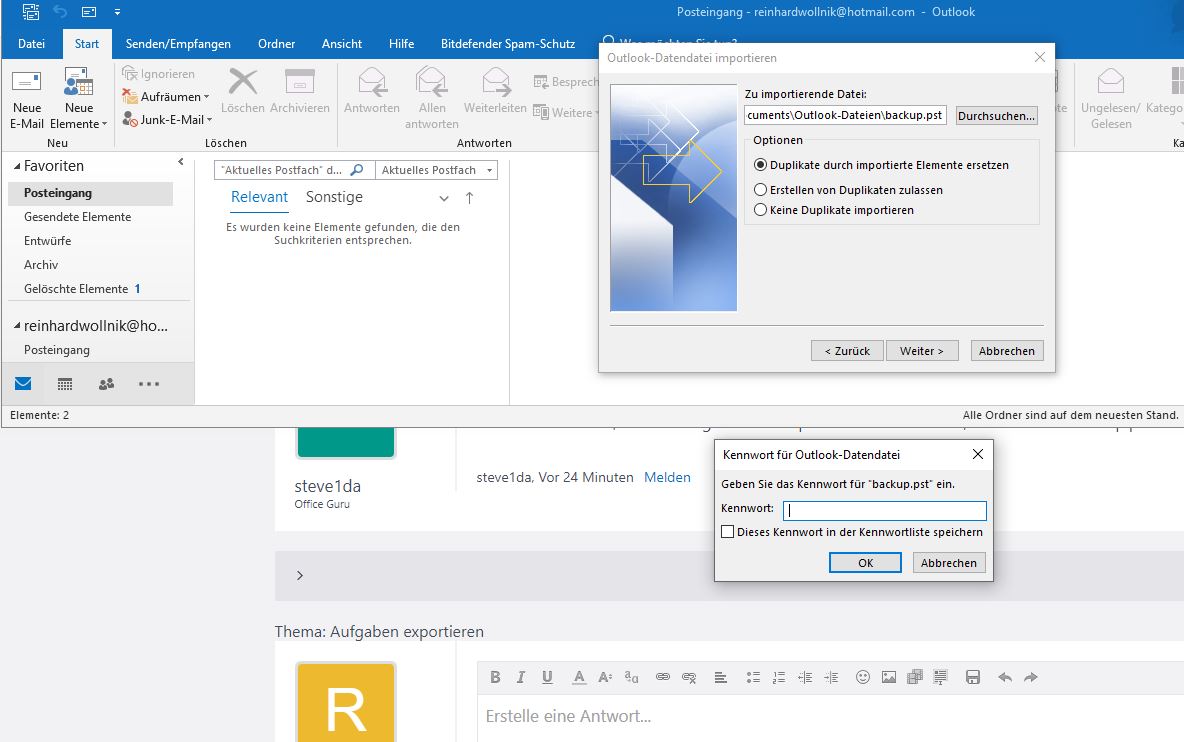Click the file path field for backup.pst
This screenshot has width=1184, height=742.
845,115
